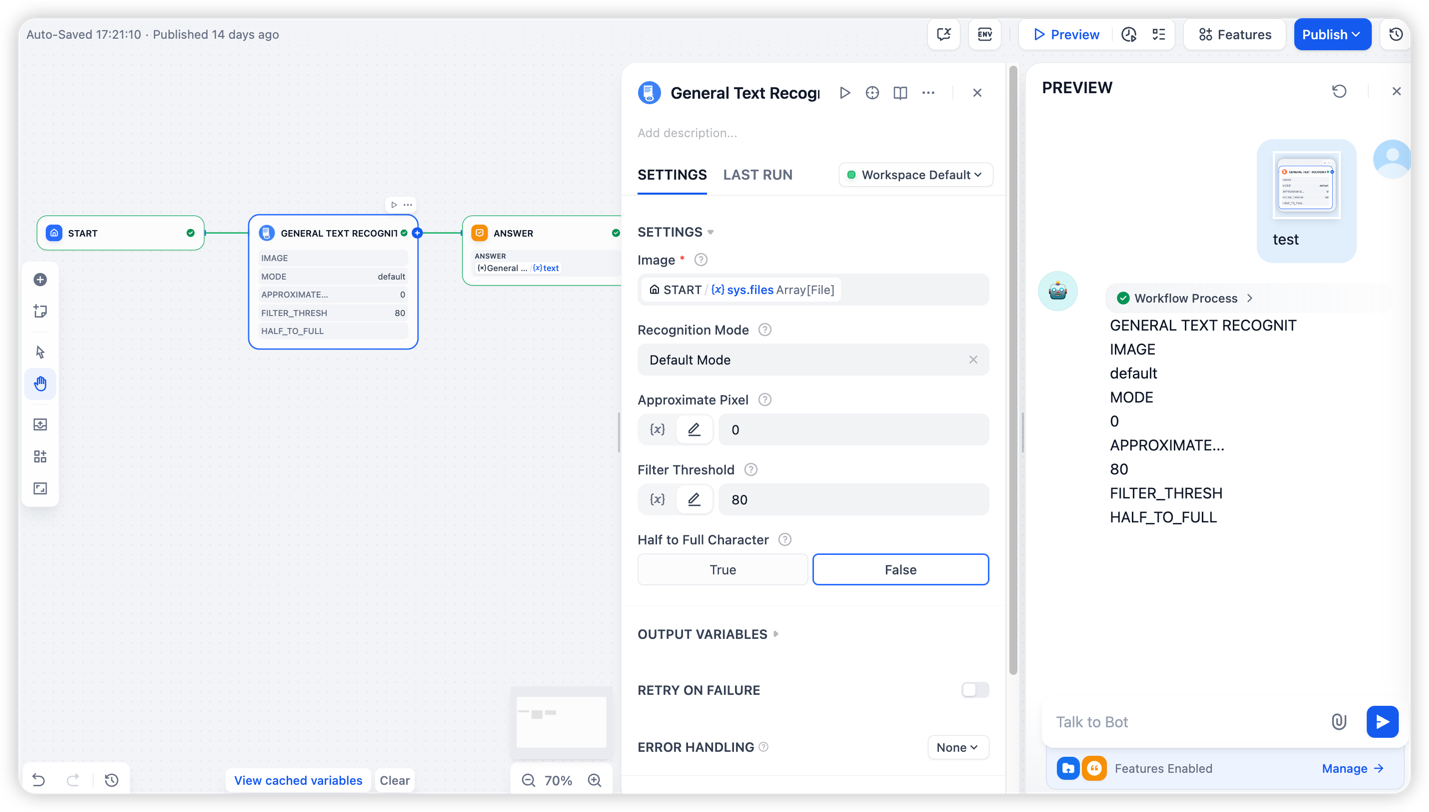This screenshot has width=1429, height=812.
Task: Send message with blue arrow button
Action: click(1382, 722)
